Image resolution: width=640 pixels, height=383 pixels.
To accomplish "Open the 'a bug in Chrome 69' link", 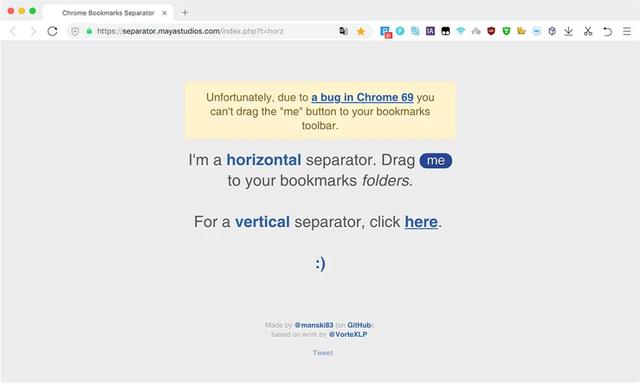I will pos(362,98).
